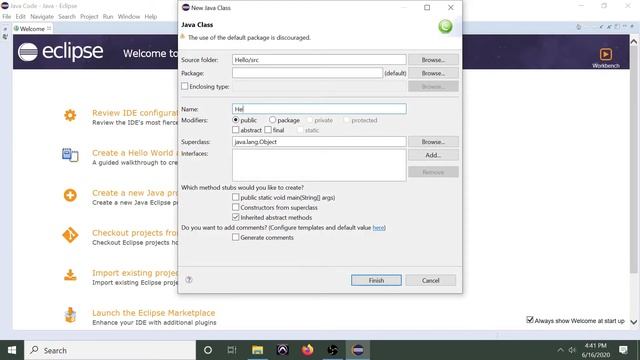Click the volume icon in system tray
Screen dimensions: 640x360
(x=572, y=350)
